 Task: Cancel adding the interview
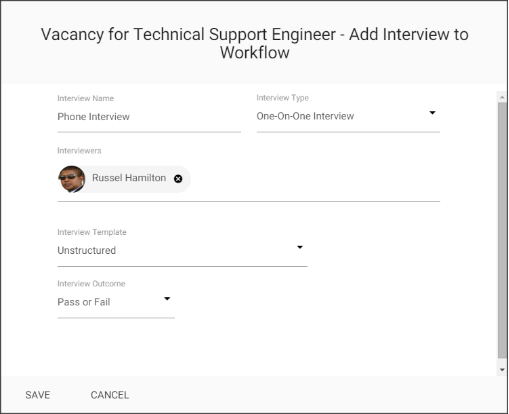[x=110, y=395]
